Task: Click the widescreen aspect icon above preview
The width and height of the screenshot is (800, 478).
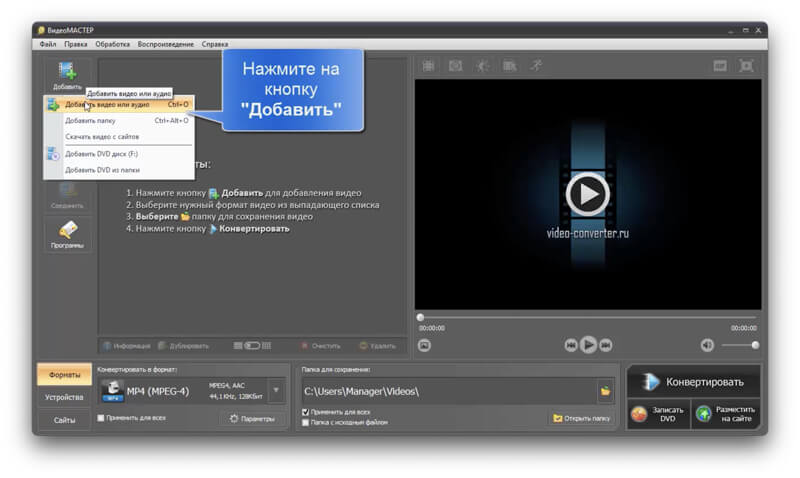Action: (720, 65)
